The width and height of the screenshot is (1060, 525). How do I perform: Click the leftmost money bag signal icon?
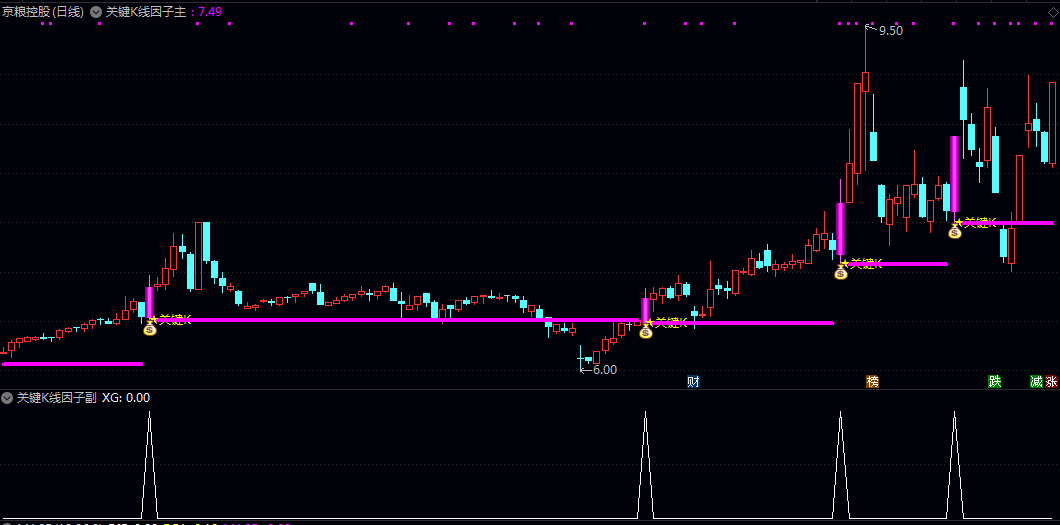pyautogui.click(x=150, y=329)
